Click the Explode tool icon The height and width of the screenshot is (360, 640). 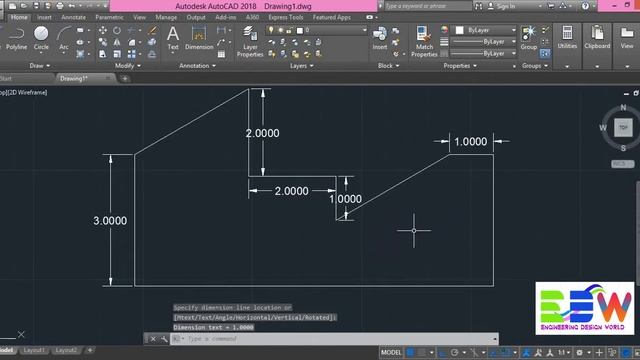tap(152, 42)
